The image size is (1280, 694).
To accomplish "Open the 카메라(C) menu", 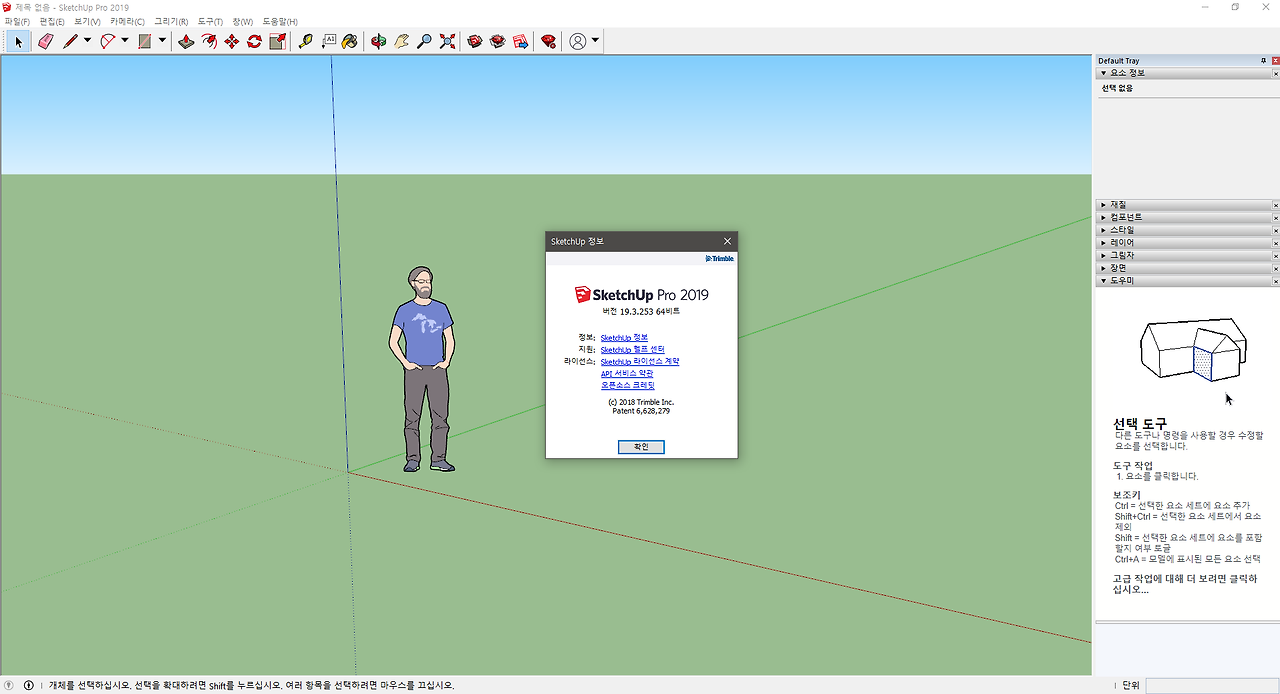I will click(127, 21).
